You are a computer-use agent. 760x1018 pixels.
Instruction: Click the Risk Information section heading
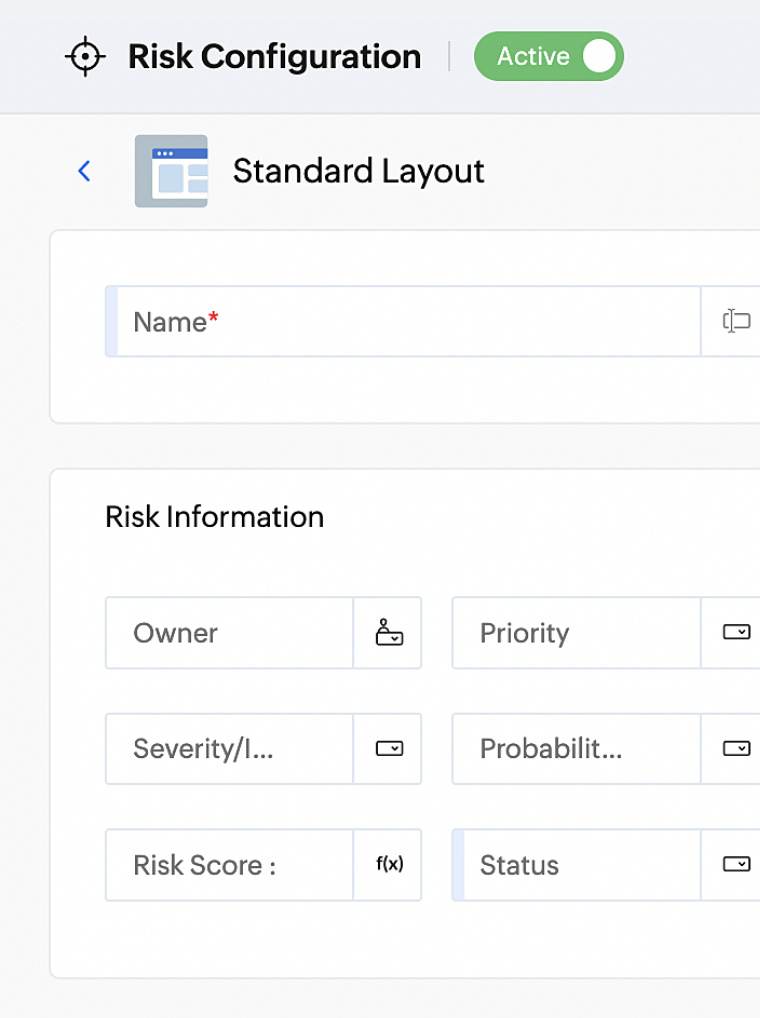coord(214,517)
